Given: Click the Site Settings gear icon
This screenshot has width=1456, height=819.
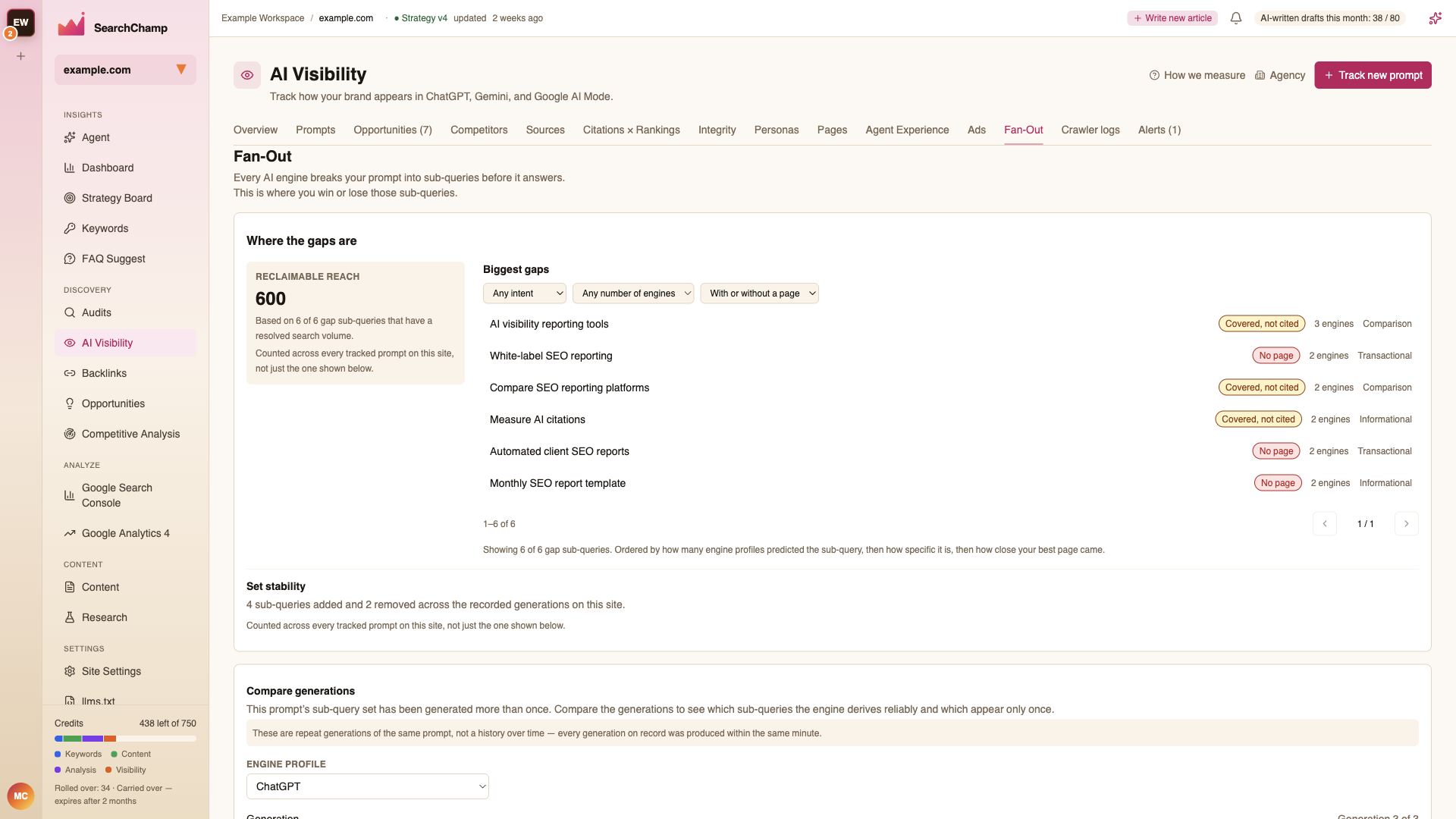Looking at the screenshot, I should pyautogui.click(x=70, y=671).
